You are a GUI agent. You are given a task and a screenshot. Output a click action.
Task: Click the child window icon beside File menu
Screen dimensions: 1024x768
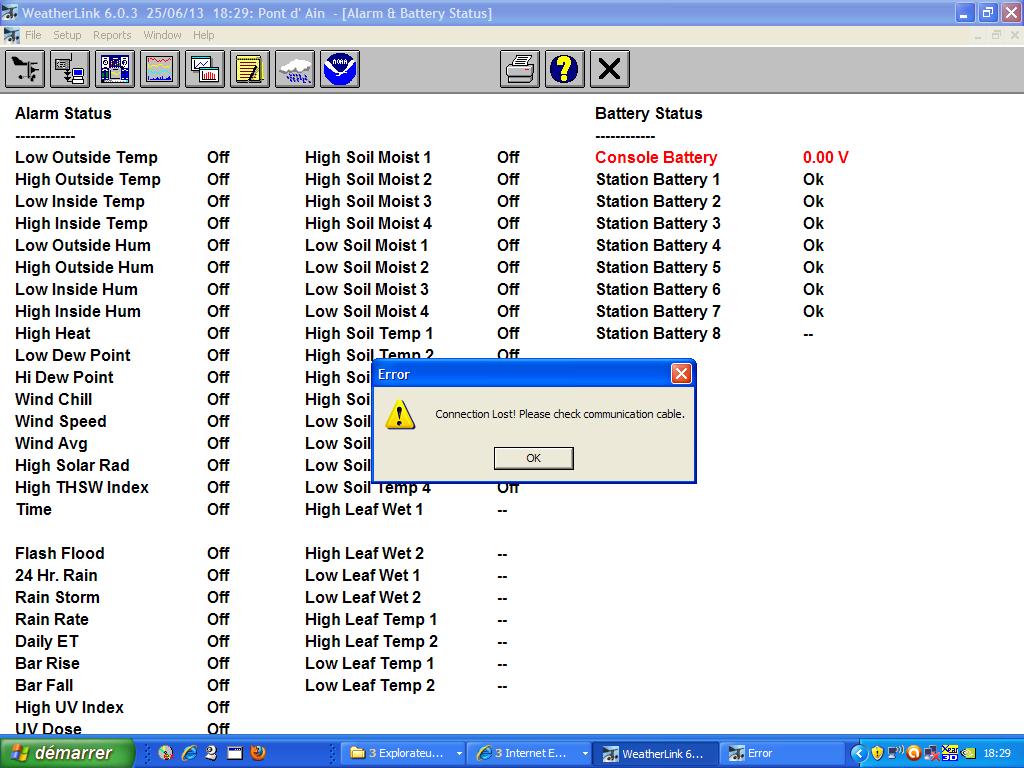click(x=11, y=35)
